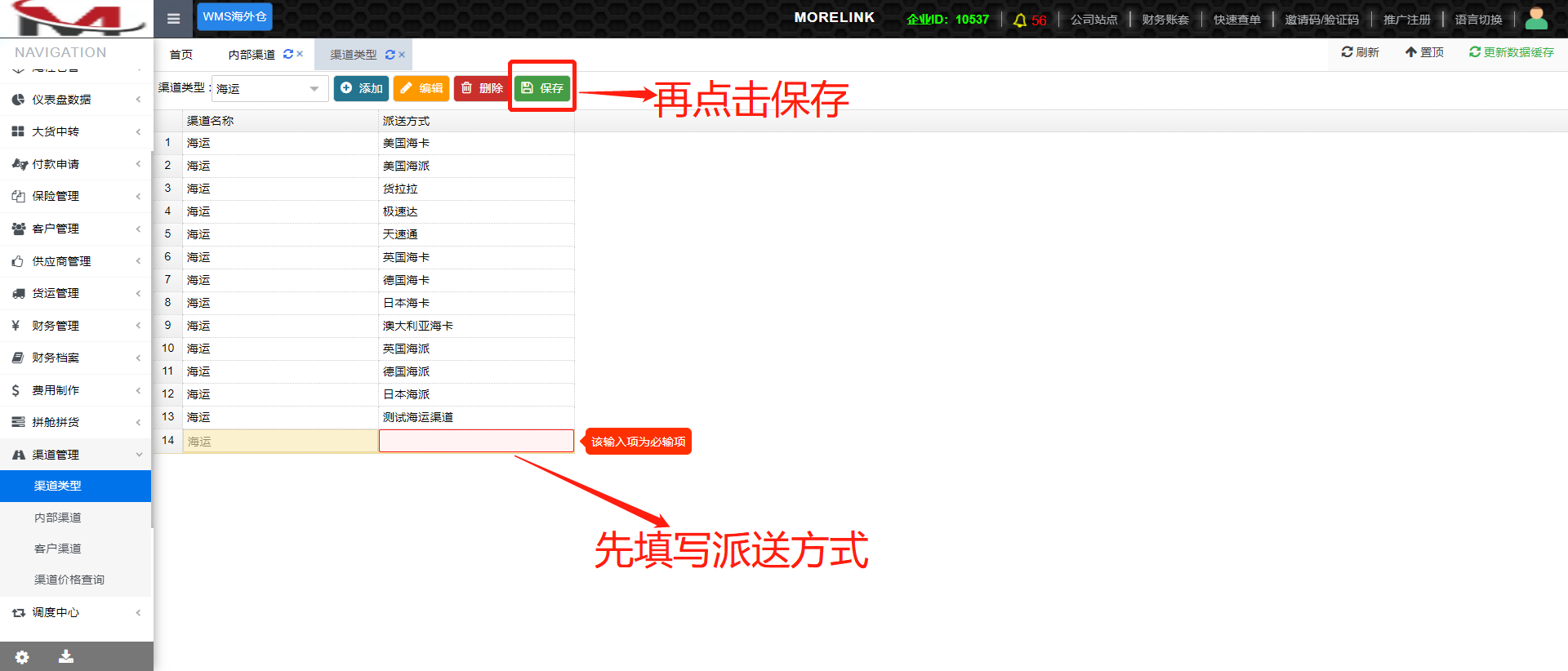Open the 推广注册 header link
1568x671 pixels.
click(x=1406, y=20)
